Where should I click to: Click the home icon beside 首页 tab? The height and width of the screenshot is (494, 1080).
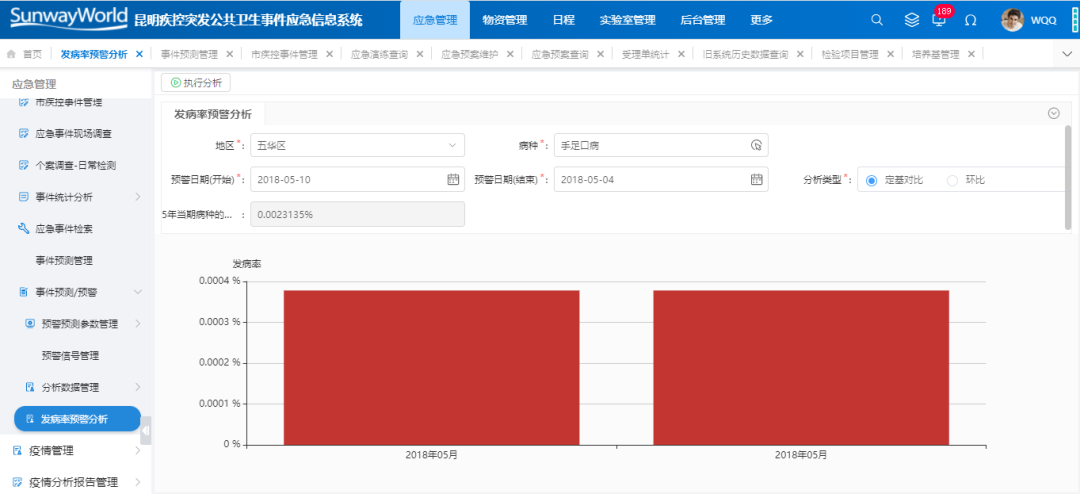pyautogui.click(x=12, y=54)
